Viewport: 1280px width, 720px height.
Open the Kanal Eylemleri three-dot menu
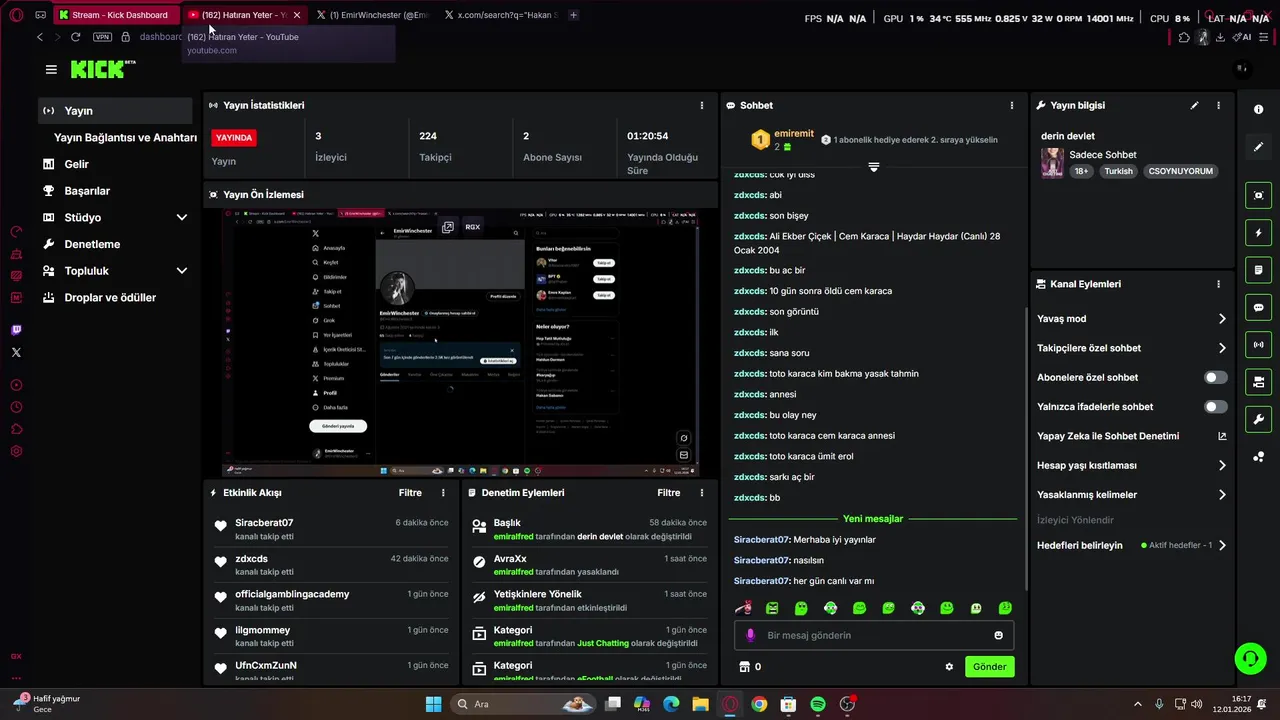[x=1218, y=284]
